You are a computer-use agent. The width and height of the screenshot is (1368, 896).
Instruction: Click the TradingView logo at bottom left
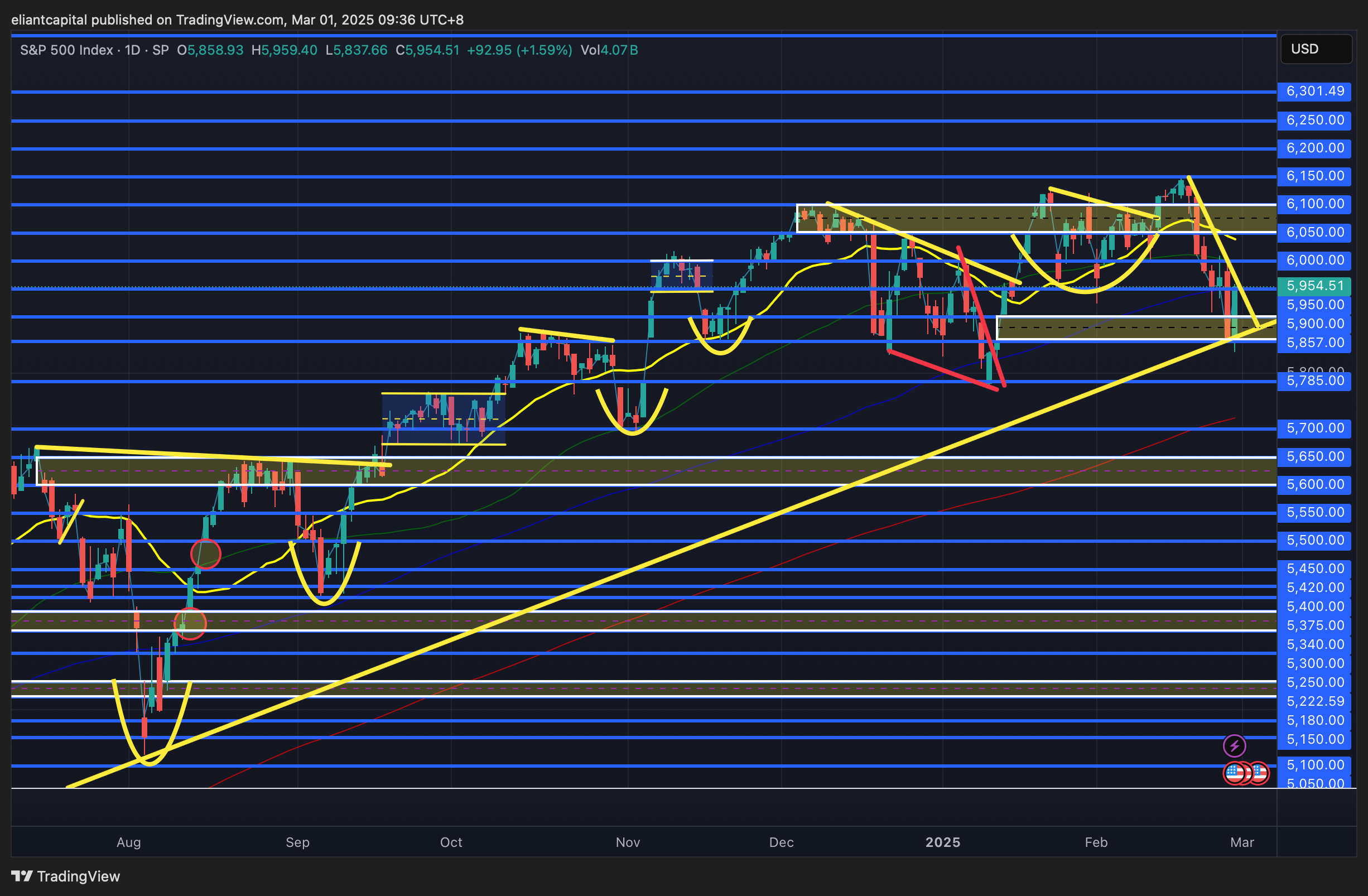65,876
